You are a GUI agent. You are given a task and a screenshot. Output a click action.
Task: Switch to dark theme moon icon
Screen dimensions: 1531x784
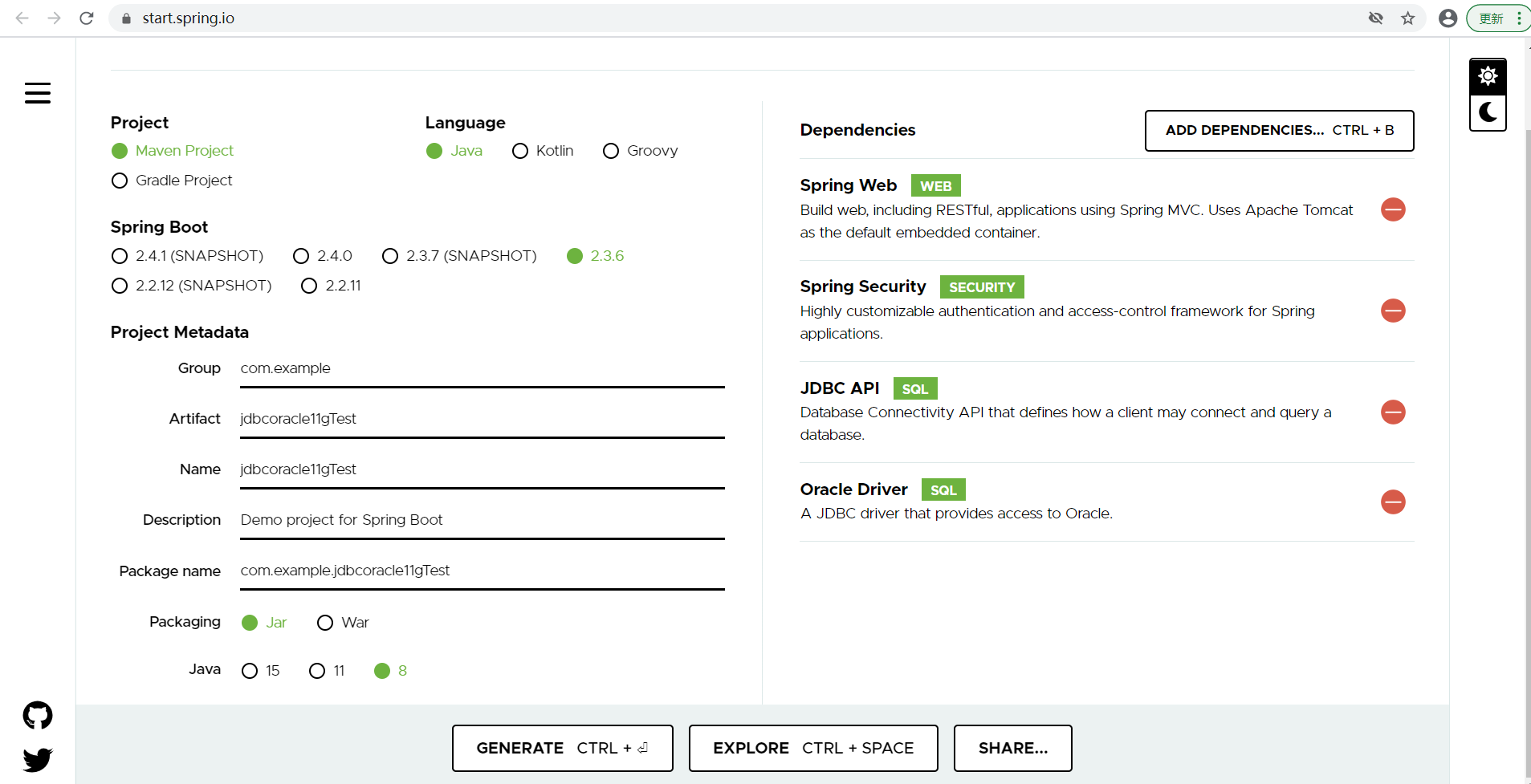click(x=1488, y=112)
